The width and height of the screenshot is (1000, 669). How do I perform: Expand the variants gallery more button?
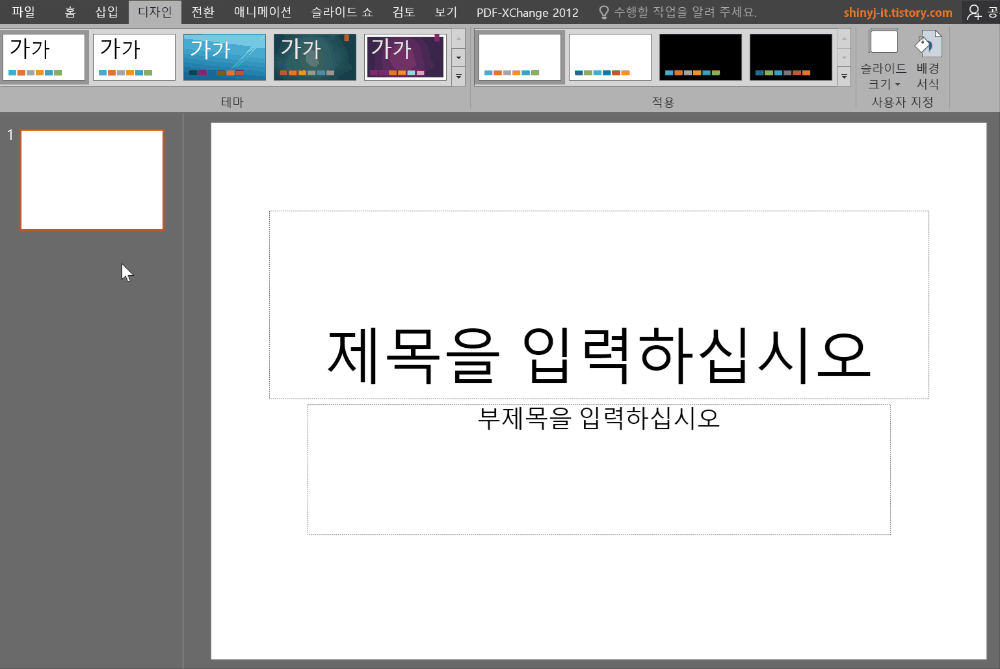click(x=844, y=76)
